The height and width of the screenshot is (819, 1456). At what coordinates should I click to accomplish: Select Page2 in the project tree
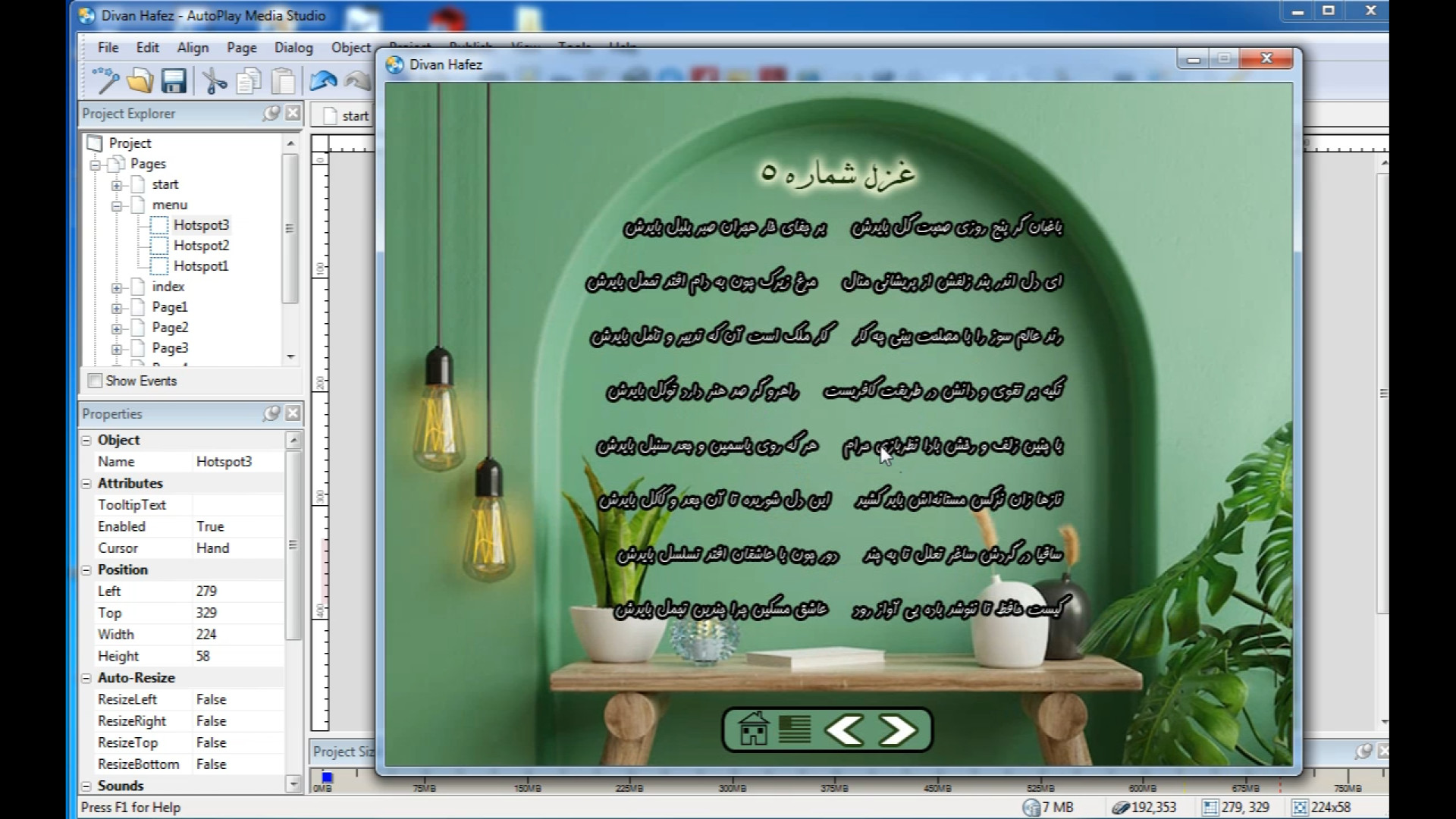170,328
